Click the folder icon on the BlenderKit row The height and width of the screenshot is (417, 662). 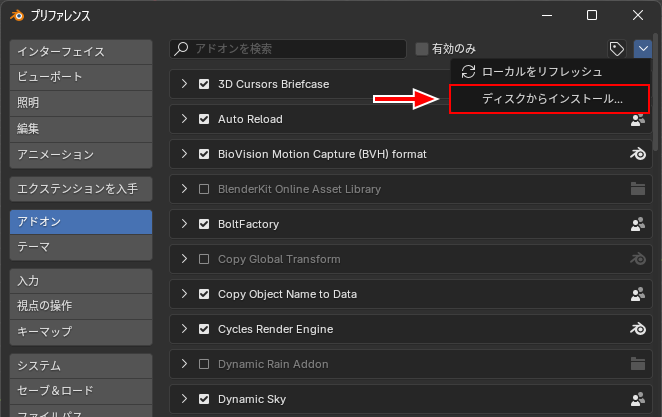point(637,189)
